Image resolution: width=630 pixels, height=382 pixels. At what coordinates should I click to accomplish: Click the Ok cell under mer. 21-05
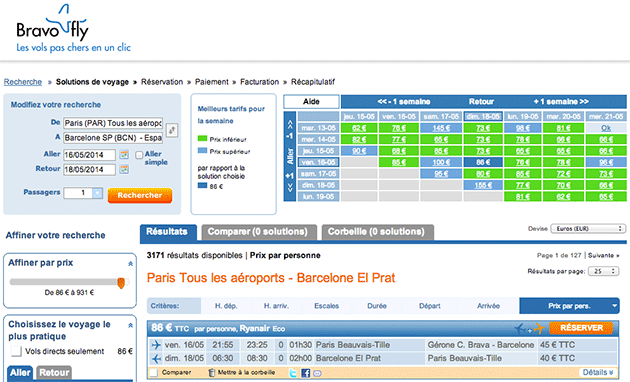pyautogui.click(x=606, y=128)
